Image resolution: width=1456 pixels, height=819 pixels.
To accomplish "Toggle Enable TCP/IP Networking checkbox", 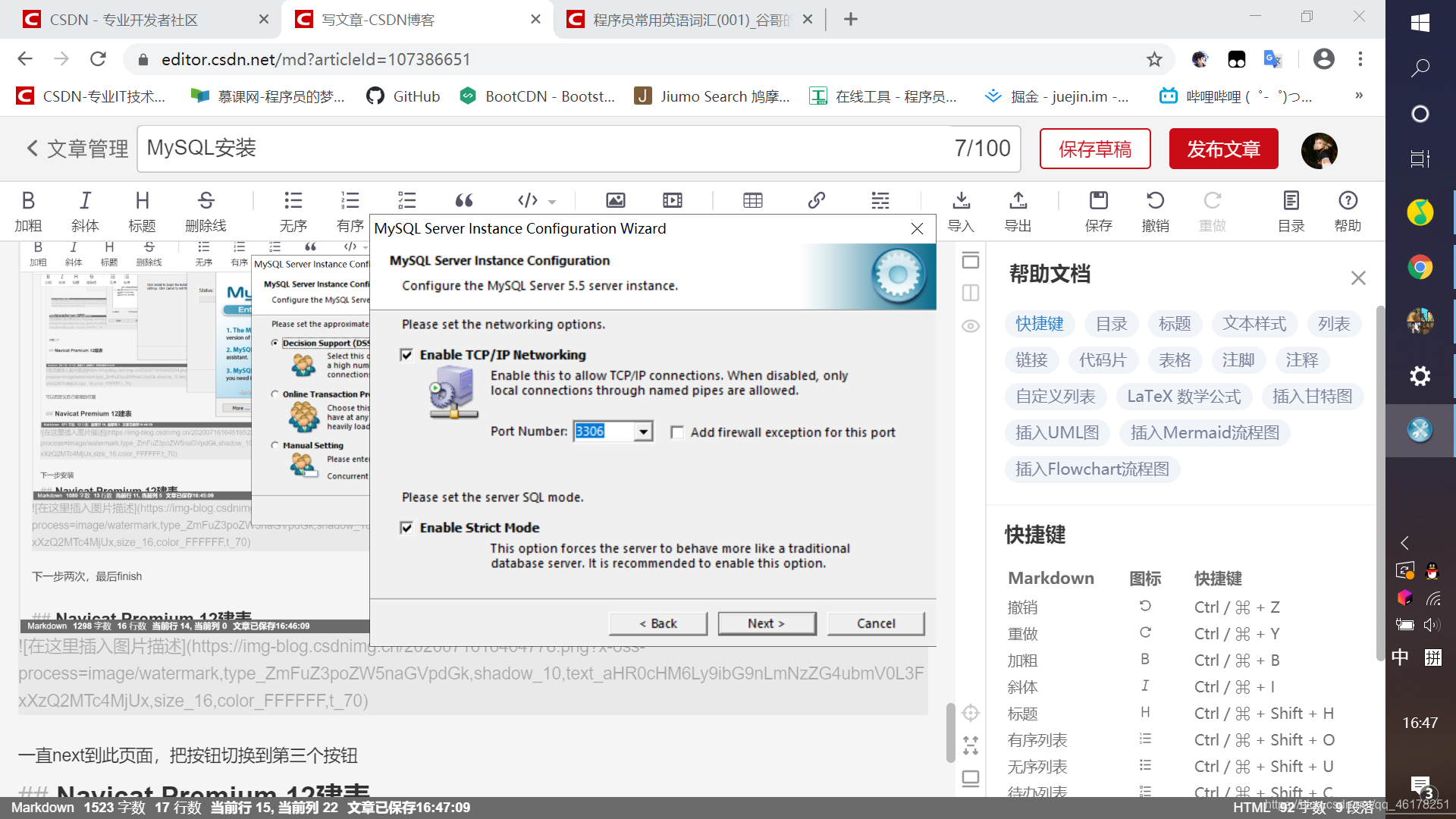I will pyautogui.click(x=407, y=355).
